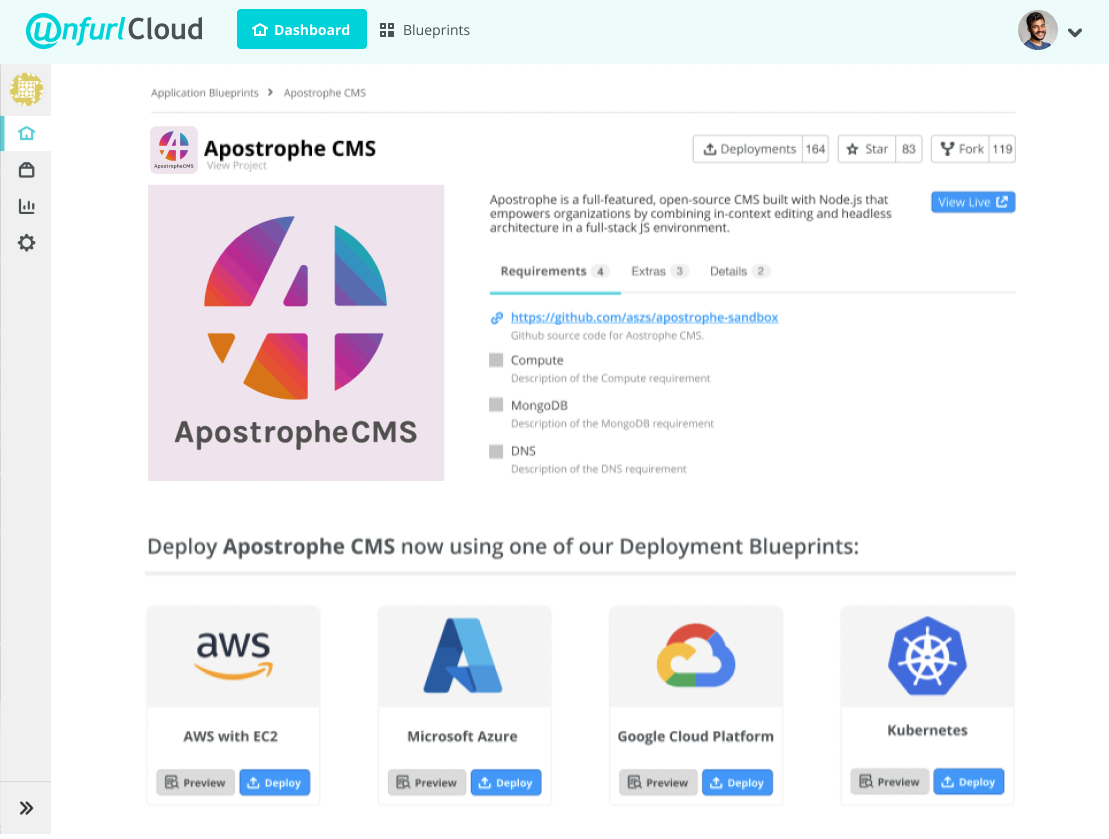Click the 'AWS with EC2' card title
The width and height of the screenshot is (1109, 839).
(x=231, y=736)
